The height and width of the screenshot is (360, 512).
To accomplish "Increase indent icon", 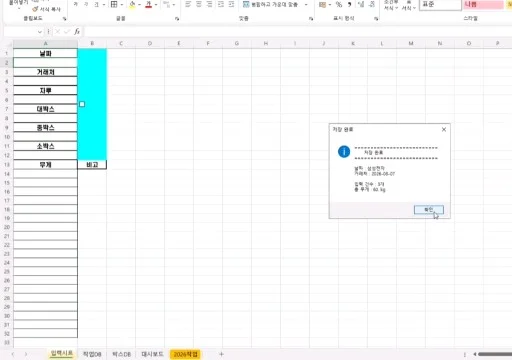I will point(231,4).
